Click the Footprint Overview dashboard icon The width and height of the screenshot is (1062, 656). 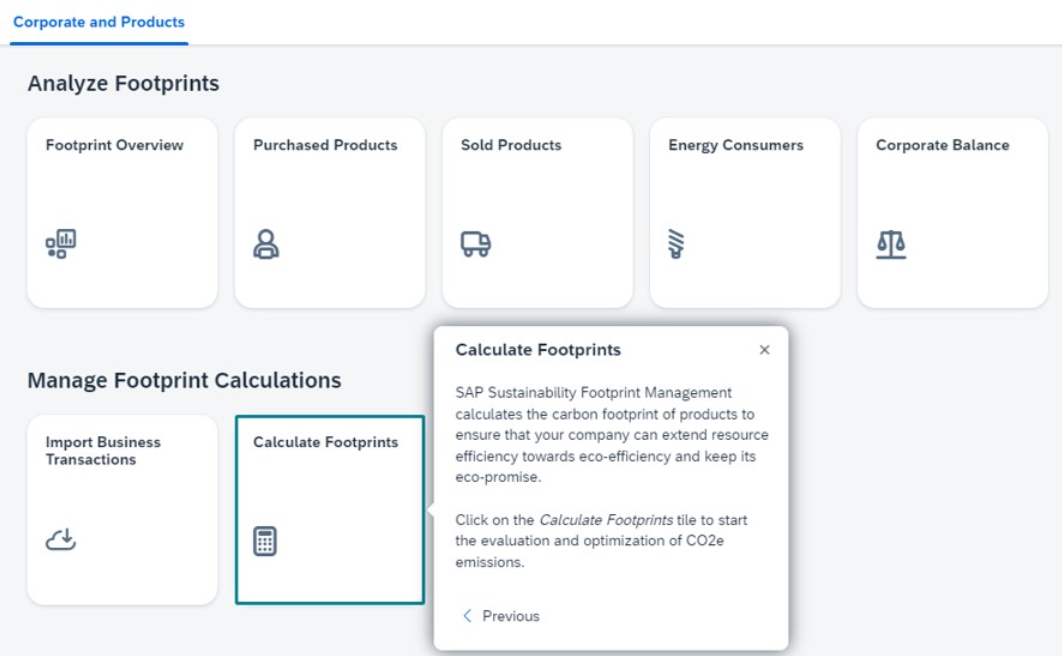pyautogui.click(x=60, y=244)
